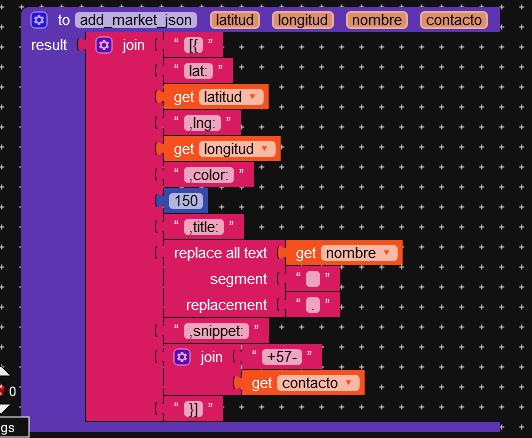Click the top-level join block gear icon
The width and height of the screenshot is (532, 438).
[x=104, y=45]
